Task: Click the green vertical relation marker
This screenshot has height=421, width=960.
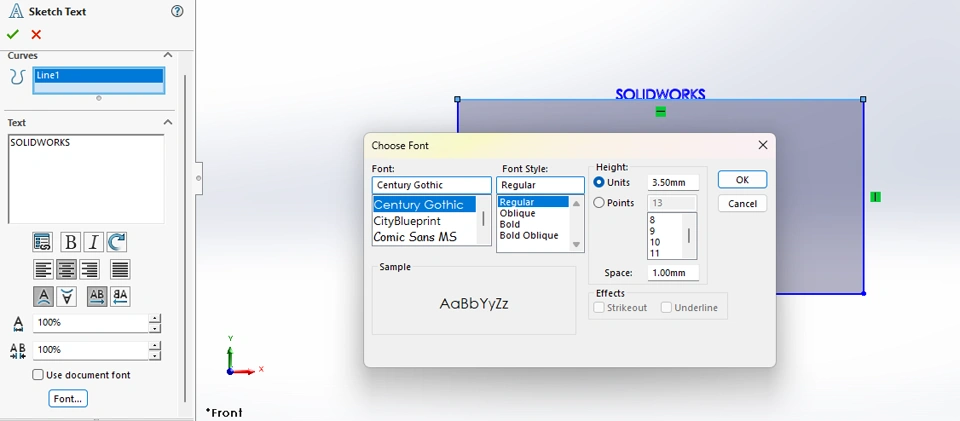Action: click(876, 196)
